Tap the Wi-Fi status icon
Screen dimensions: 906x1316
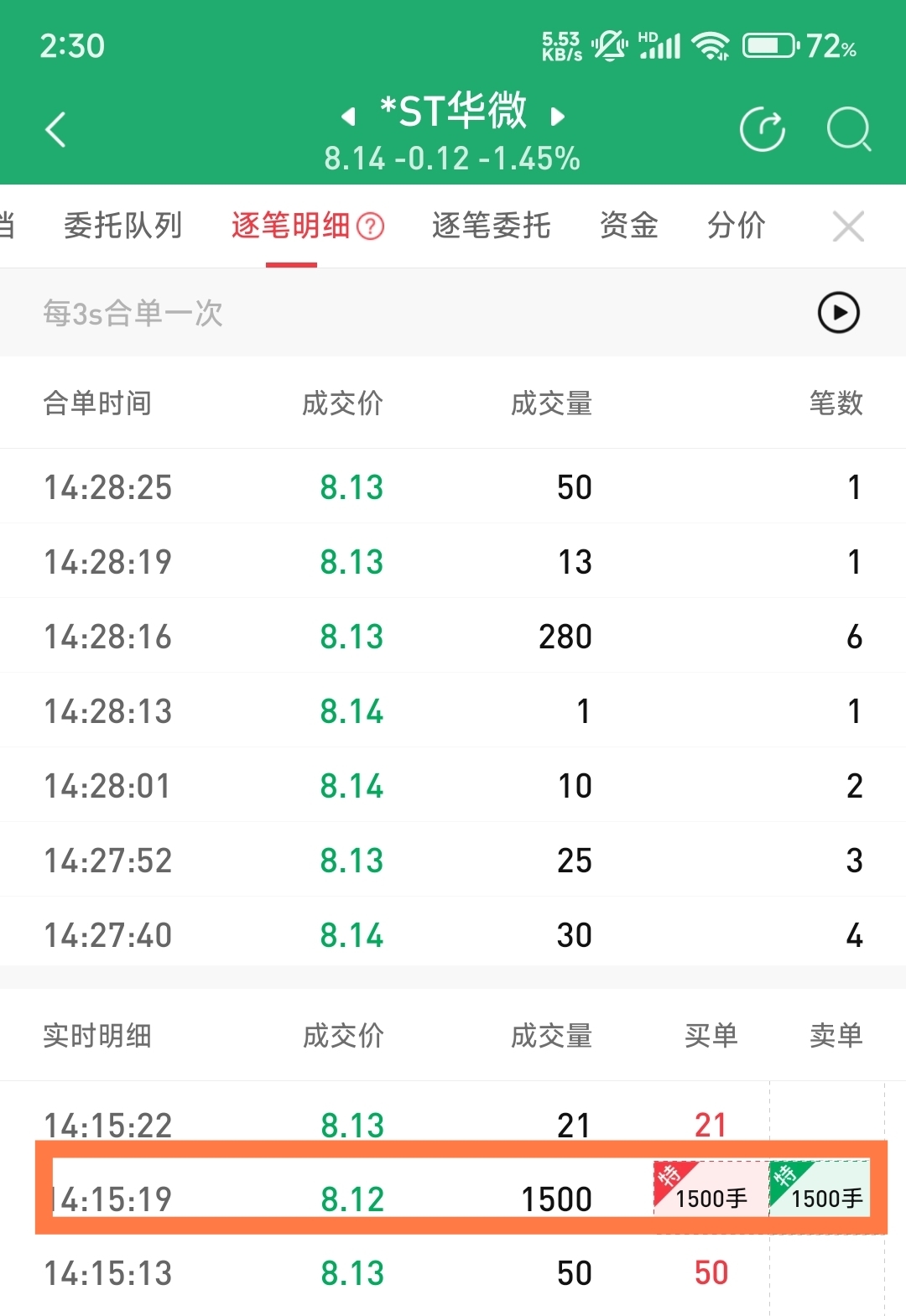click(711, 46)
